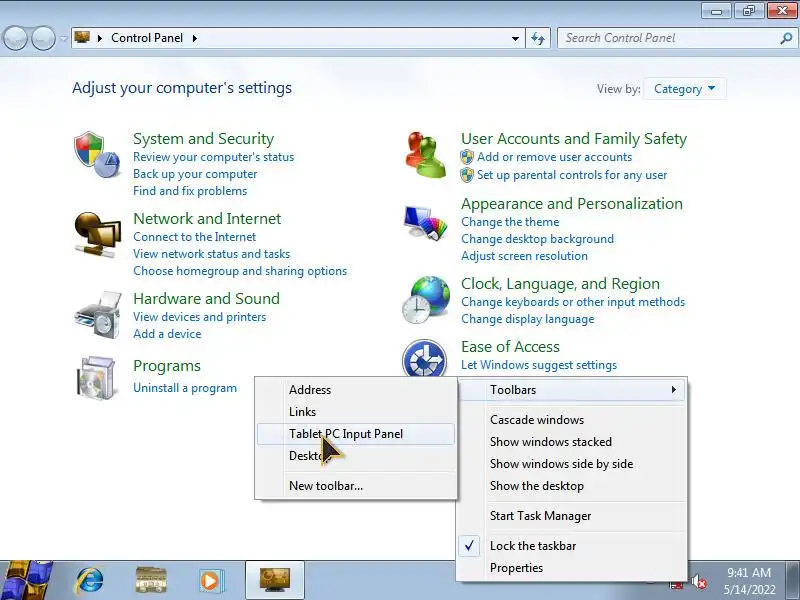The width and height of the screenshot is (800, 600).
Task: Open Internet Explorer from the taskbar
Action: (90, 580)
